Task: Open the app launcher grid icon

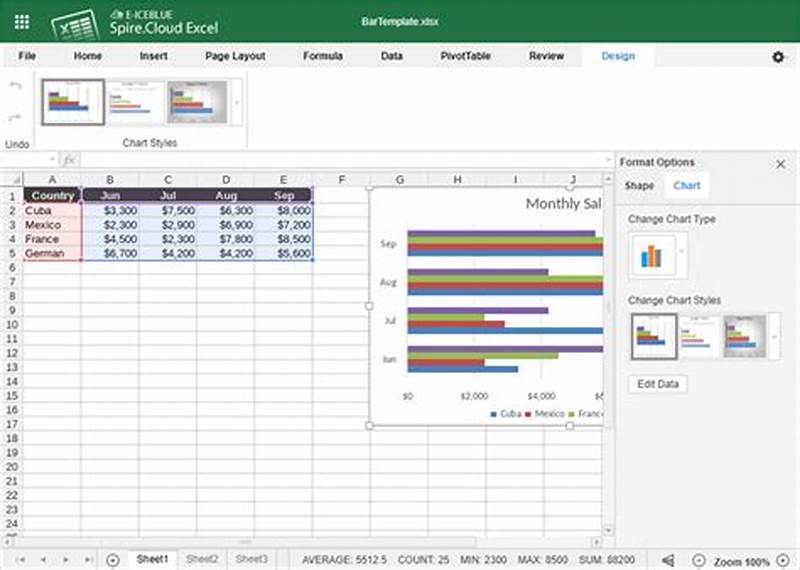Action: point(22,22)
